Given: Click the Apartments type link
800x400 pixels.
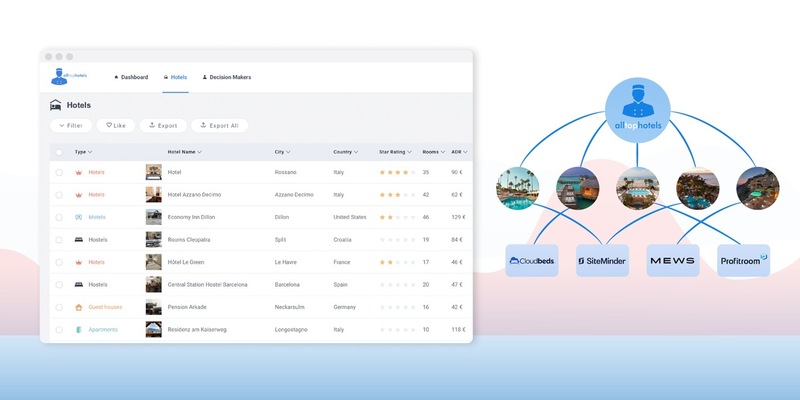Looking at the screenshot, I should click(x=103, y=330).
